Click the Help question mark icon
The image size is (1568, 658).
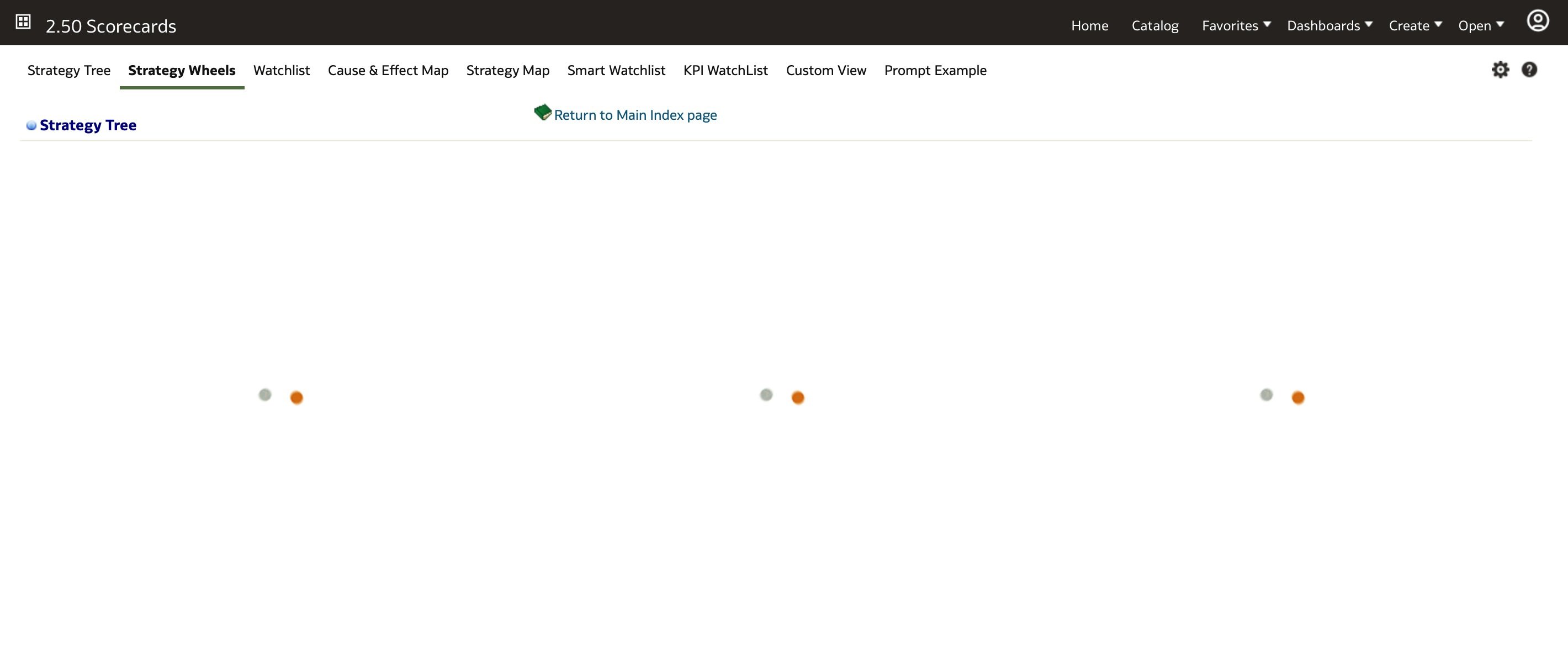pos(1530,70)
